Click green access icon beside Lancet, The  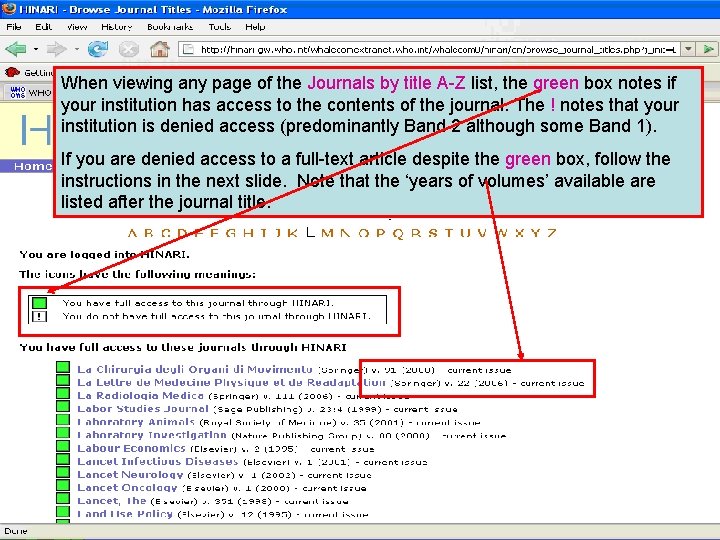pos(63,498)
